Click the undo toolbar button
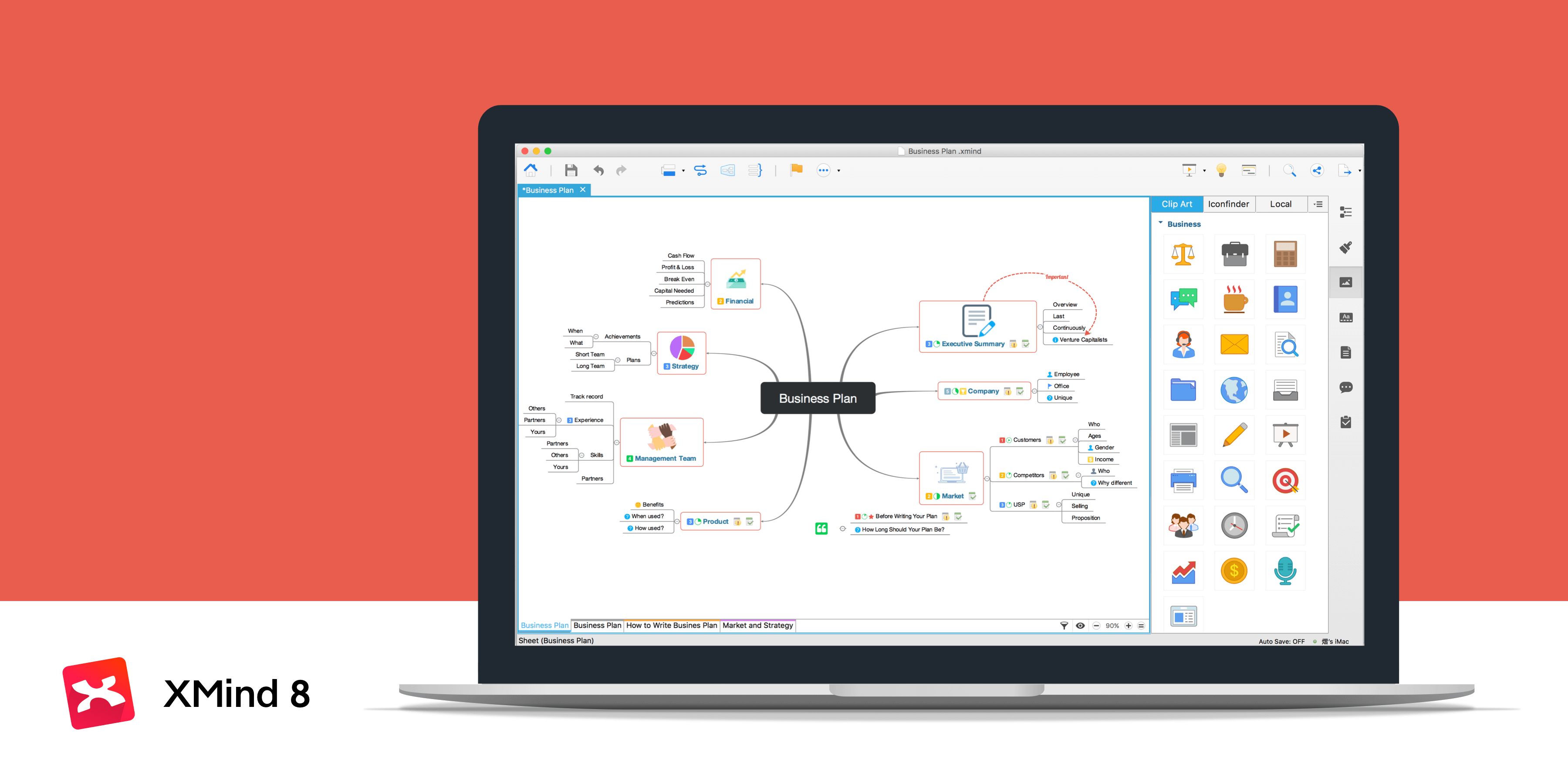Viewport: 1568px width, 784px height. click(x=599, y=169)
